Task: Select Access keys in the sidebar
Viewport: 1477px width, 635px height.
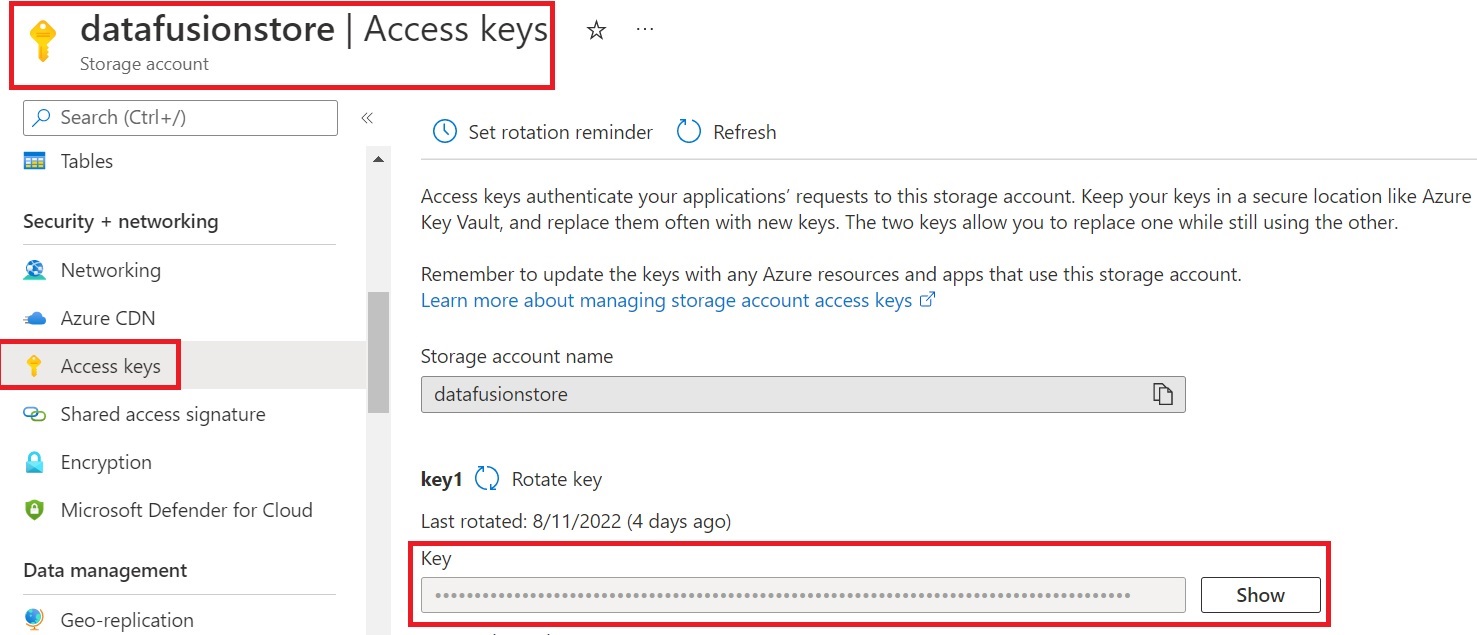Action: [110, 366]
